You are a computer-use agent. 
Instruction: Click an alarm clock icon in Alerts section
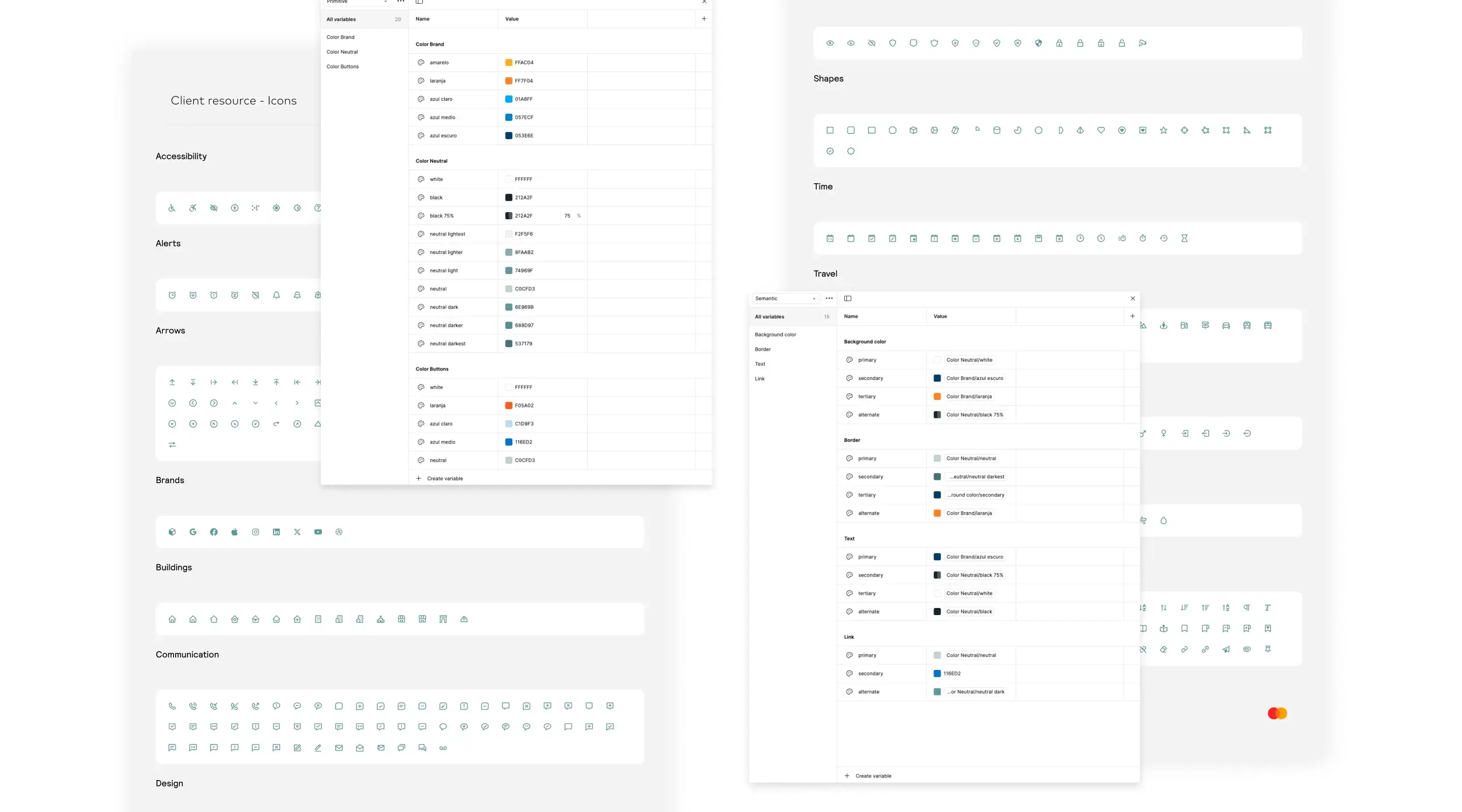172,295
